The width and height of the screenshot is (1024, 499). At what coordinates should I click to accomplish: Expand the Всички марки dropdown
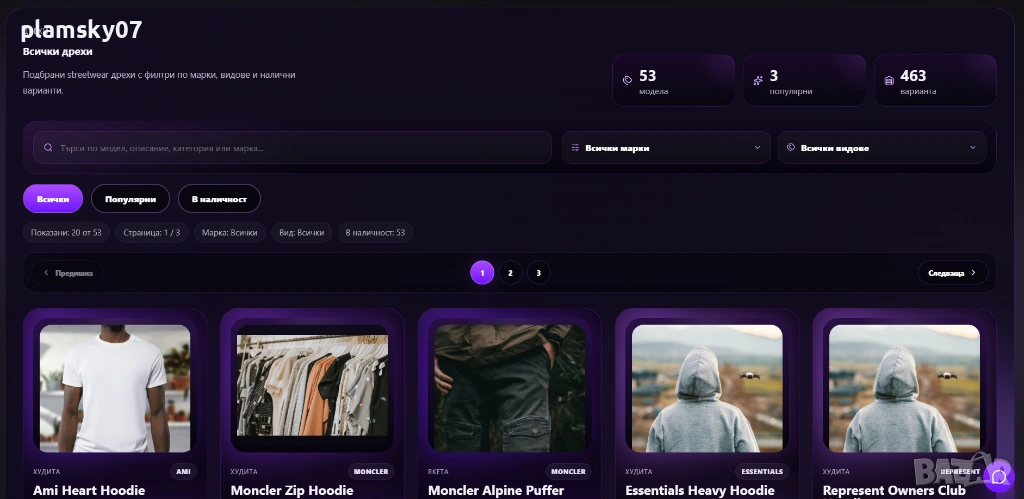click(x=666, y=148)
